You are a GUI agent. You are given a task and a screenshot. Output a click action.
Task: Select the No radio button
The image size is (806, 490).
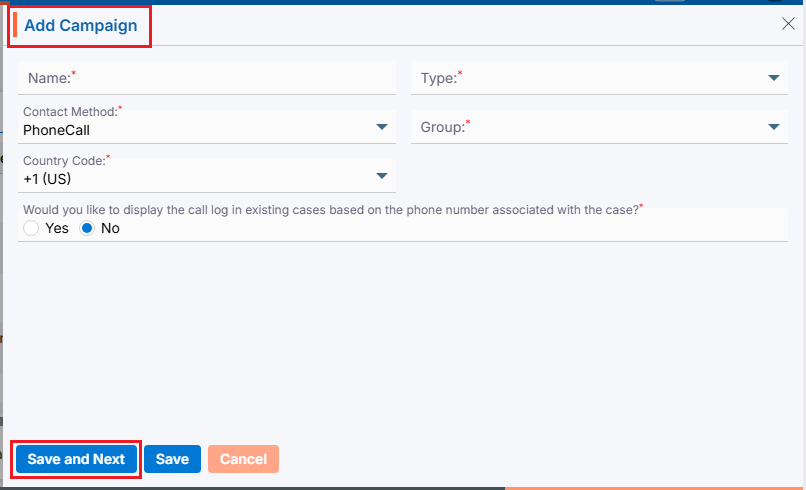pyautogui.click(x=87, y=228)
